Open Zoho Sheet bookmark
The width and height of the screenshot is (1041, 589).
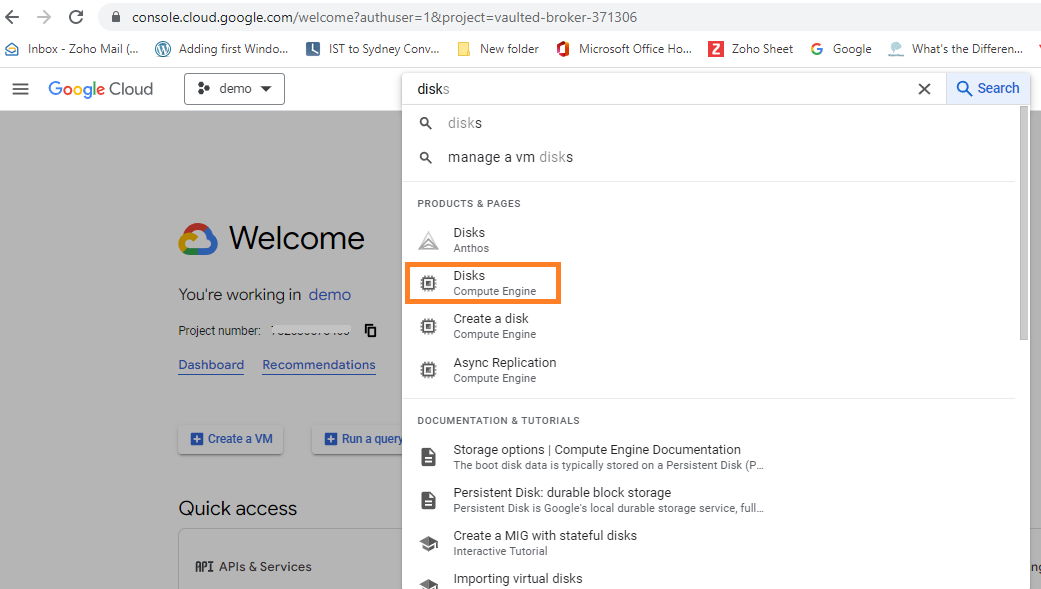750,49
